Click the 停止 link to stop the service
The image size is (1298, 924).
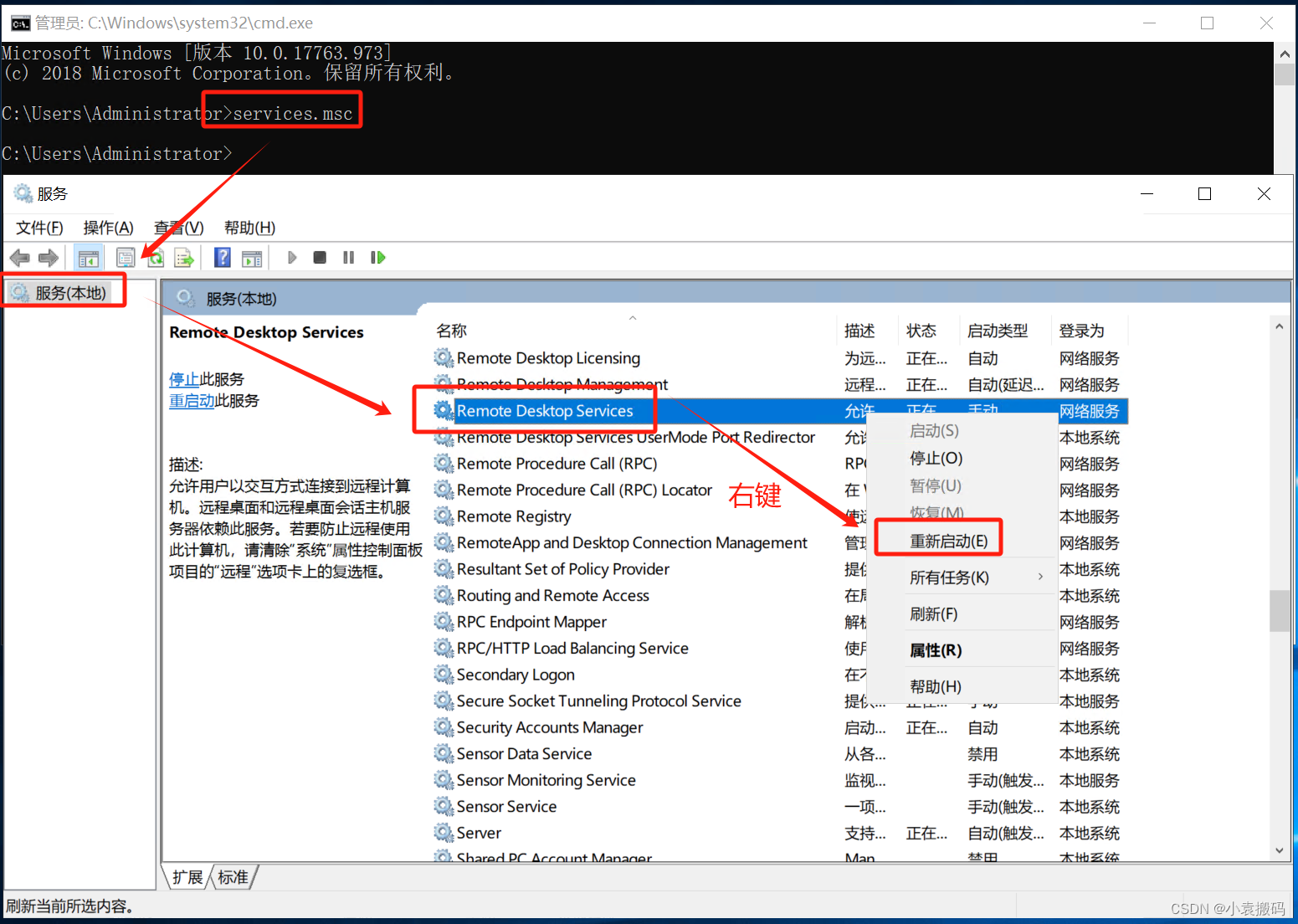tap(184, 379)
